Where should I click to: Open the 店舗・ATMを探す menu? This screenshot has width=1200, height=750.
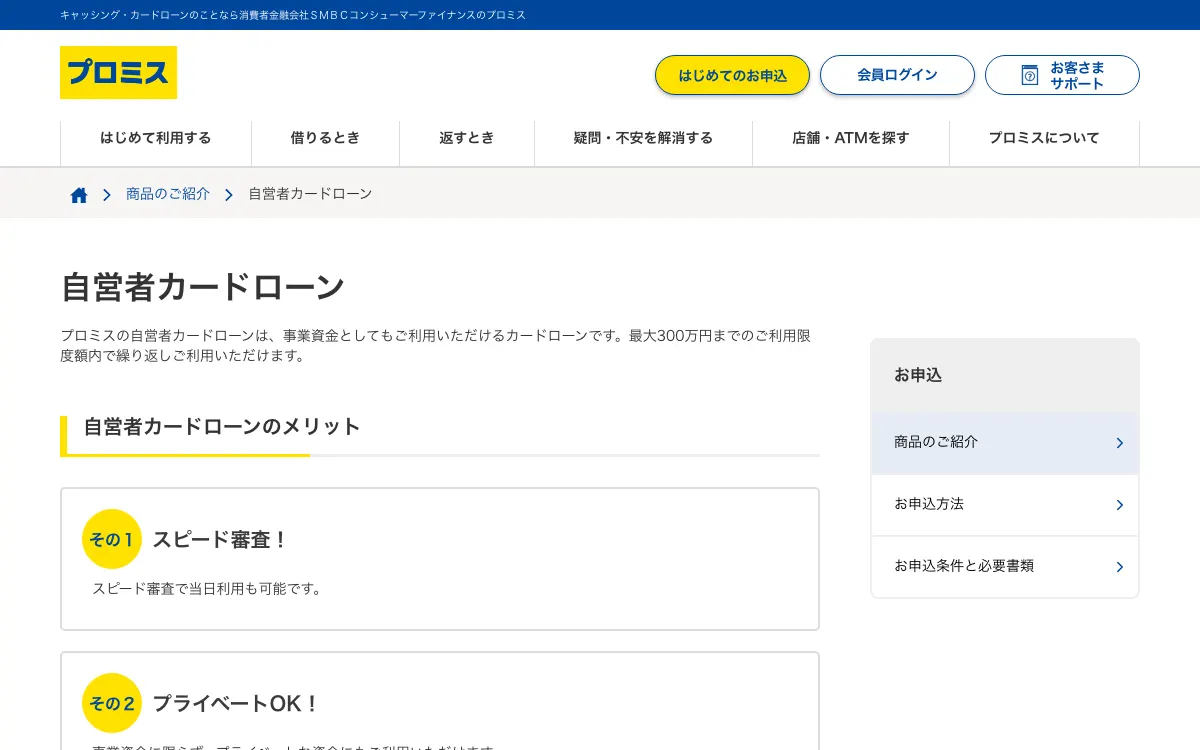click(851, 138)
